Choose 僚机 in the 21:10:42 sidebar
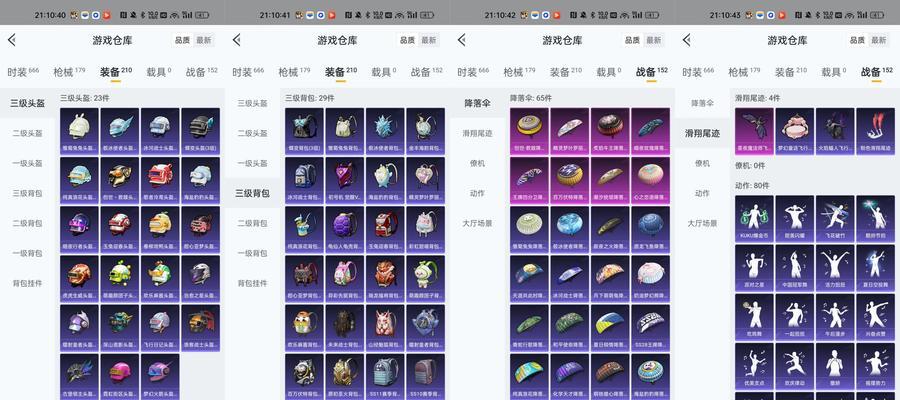The height and width of the screenshot is (400, 900). point(478,163)
